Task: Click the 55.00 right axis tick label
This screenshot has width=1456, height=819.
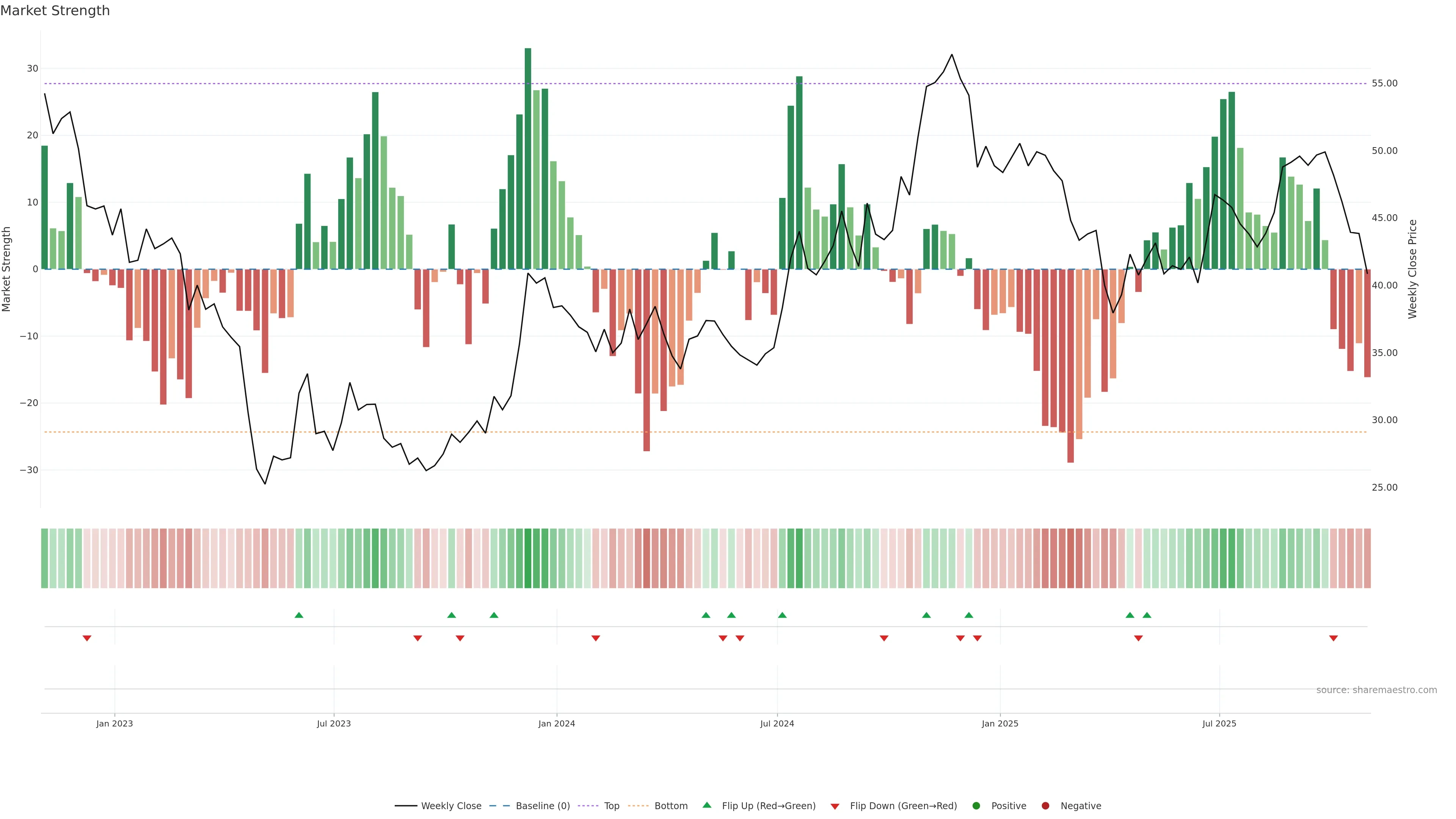Action: pos(1384,84)
